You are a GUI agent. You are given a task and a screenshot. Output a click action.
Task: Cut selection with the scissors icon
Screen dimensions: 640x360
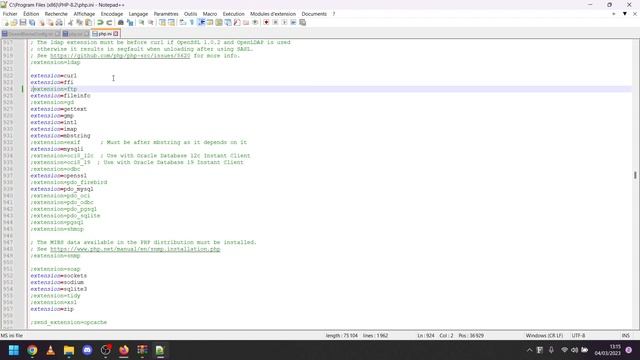[x=70, y=22]
